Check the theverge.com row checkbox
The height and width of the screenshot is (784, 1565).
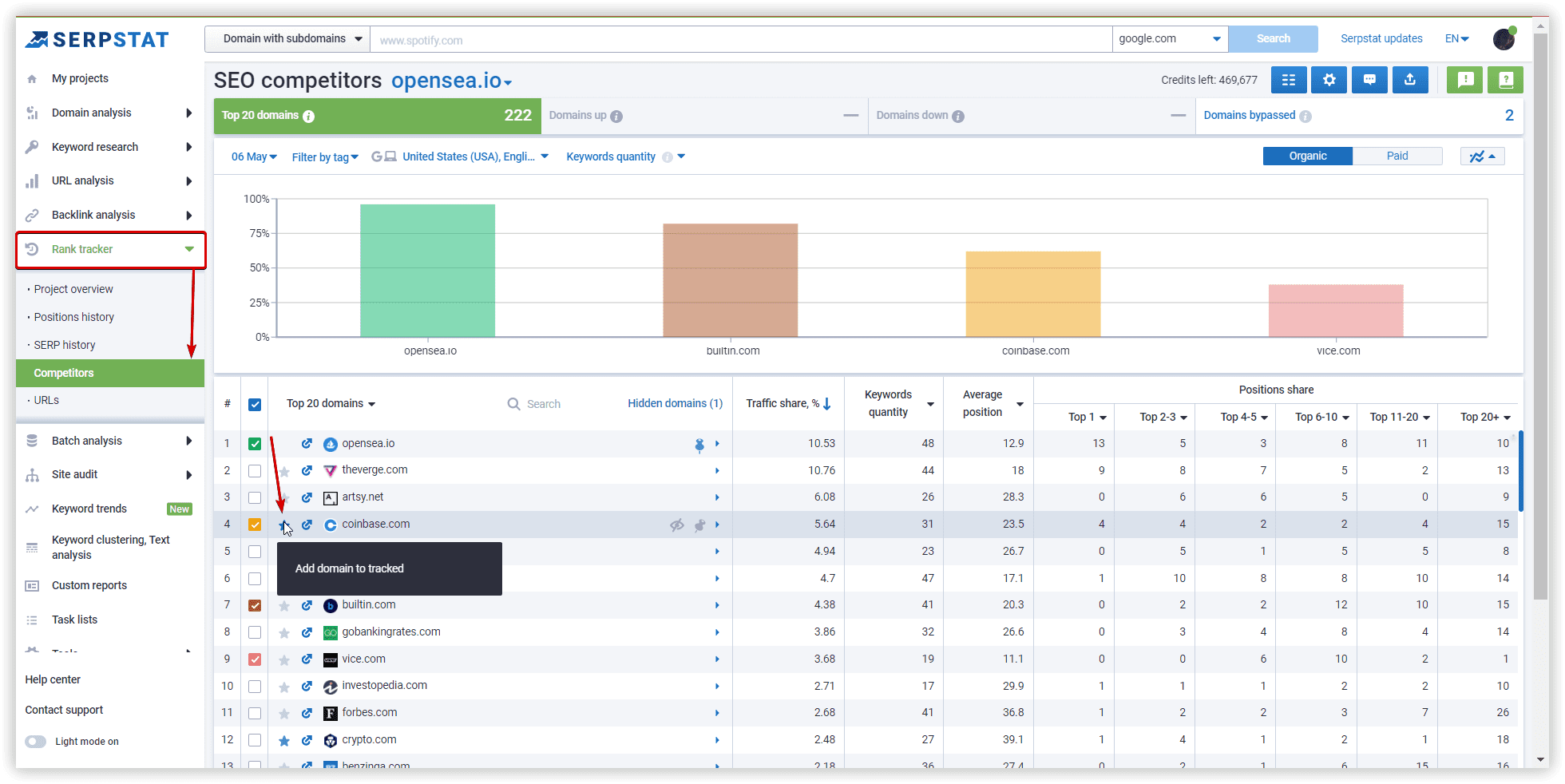(x=255, y=471)
